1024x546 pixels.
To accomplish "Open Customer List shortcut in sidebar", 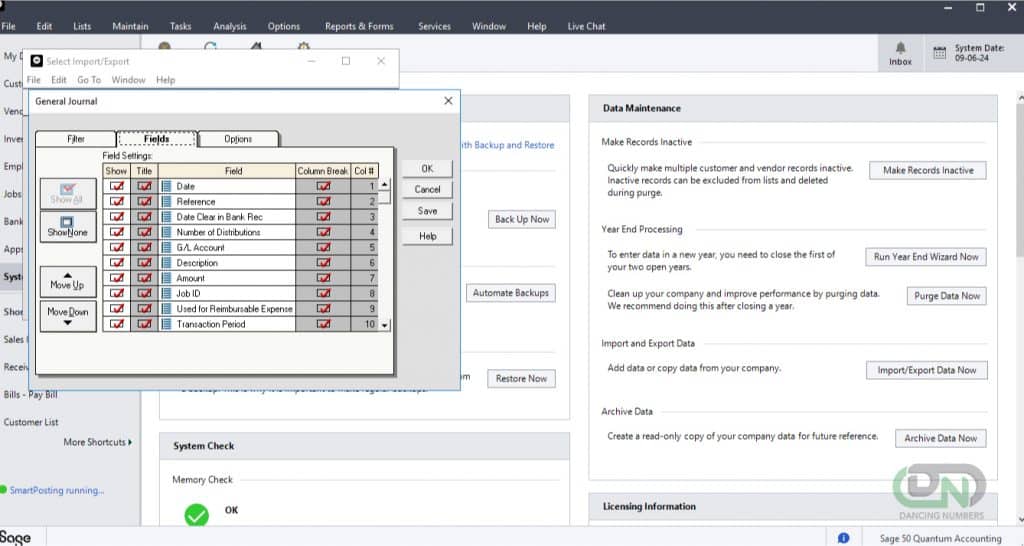I will click(x=31, y=422).
